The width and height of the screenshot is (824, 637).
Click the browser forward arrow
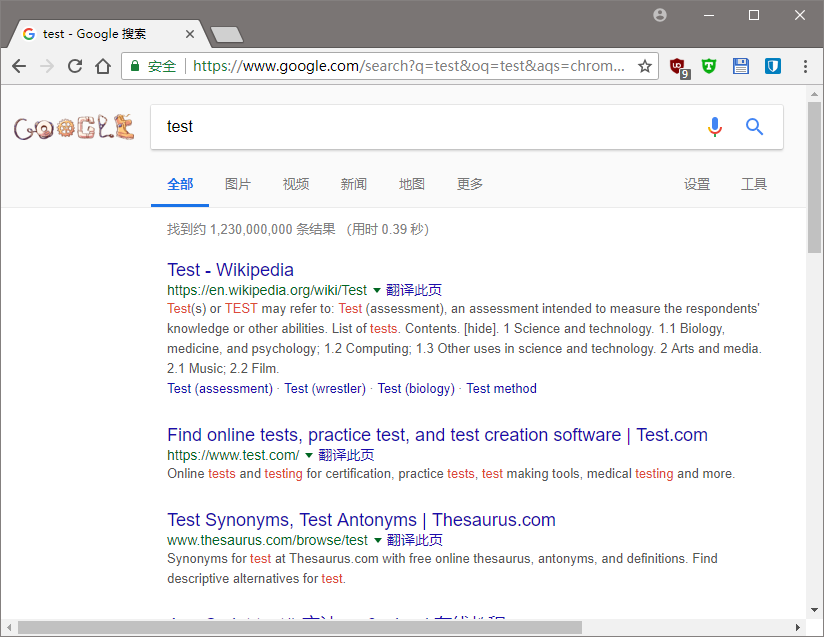pyautogui.click(x=47, y=66)
